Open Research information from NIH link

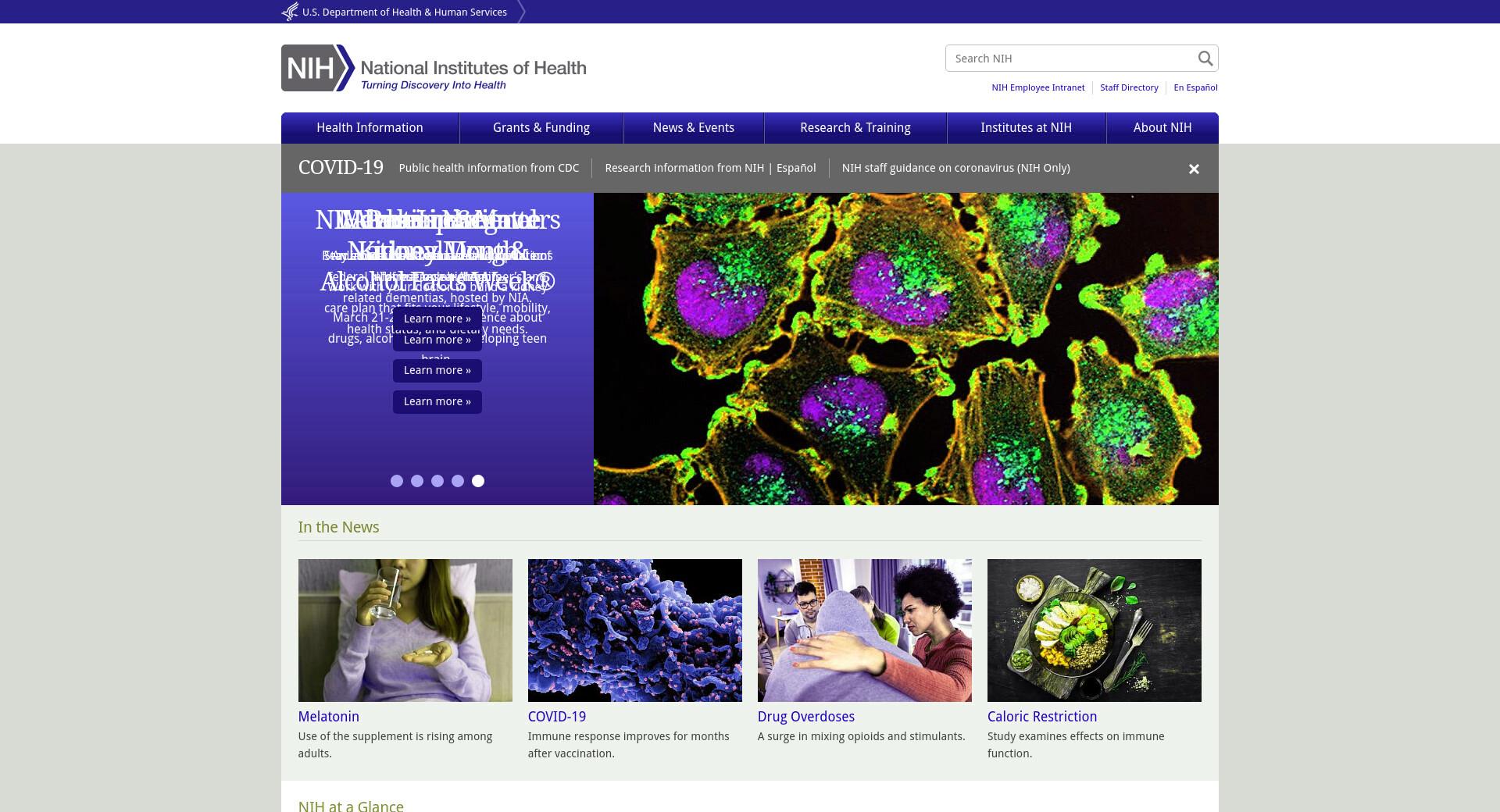(x=684, y=168)
